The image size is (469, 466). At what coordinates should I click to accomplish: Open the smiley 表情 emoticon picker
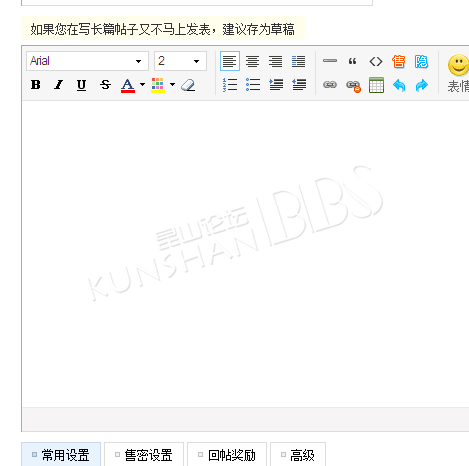point(458,73)
